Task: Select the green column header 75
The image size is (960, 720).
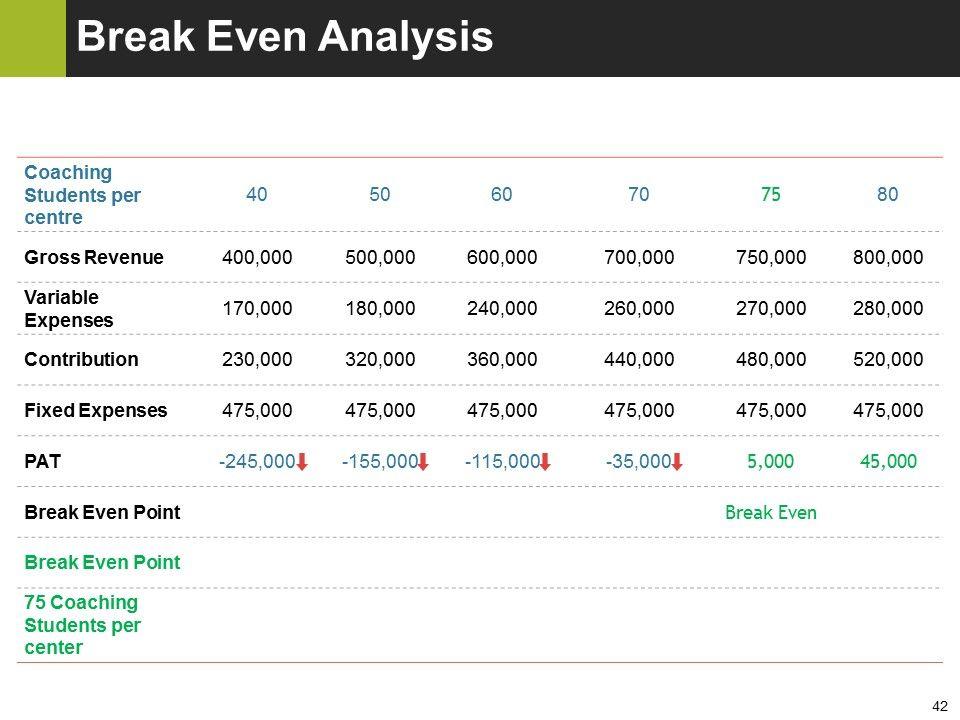Action: [x=771, y=195]
